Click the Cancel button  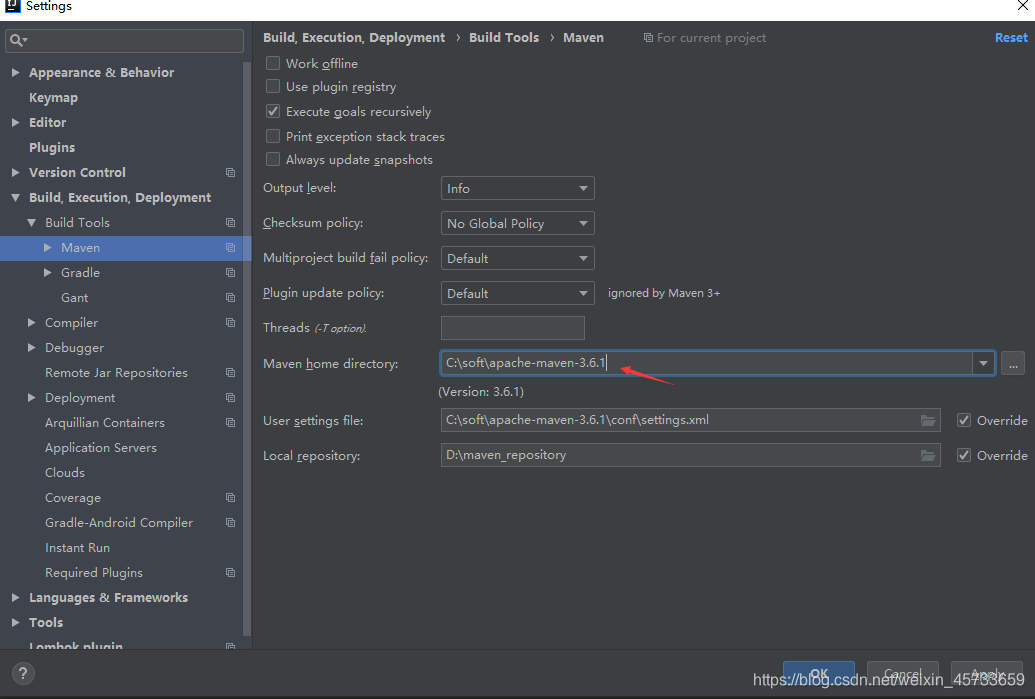point(902,674)
